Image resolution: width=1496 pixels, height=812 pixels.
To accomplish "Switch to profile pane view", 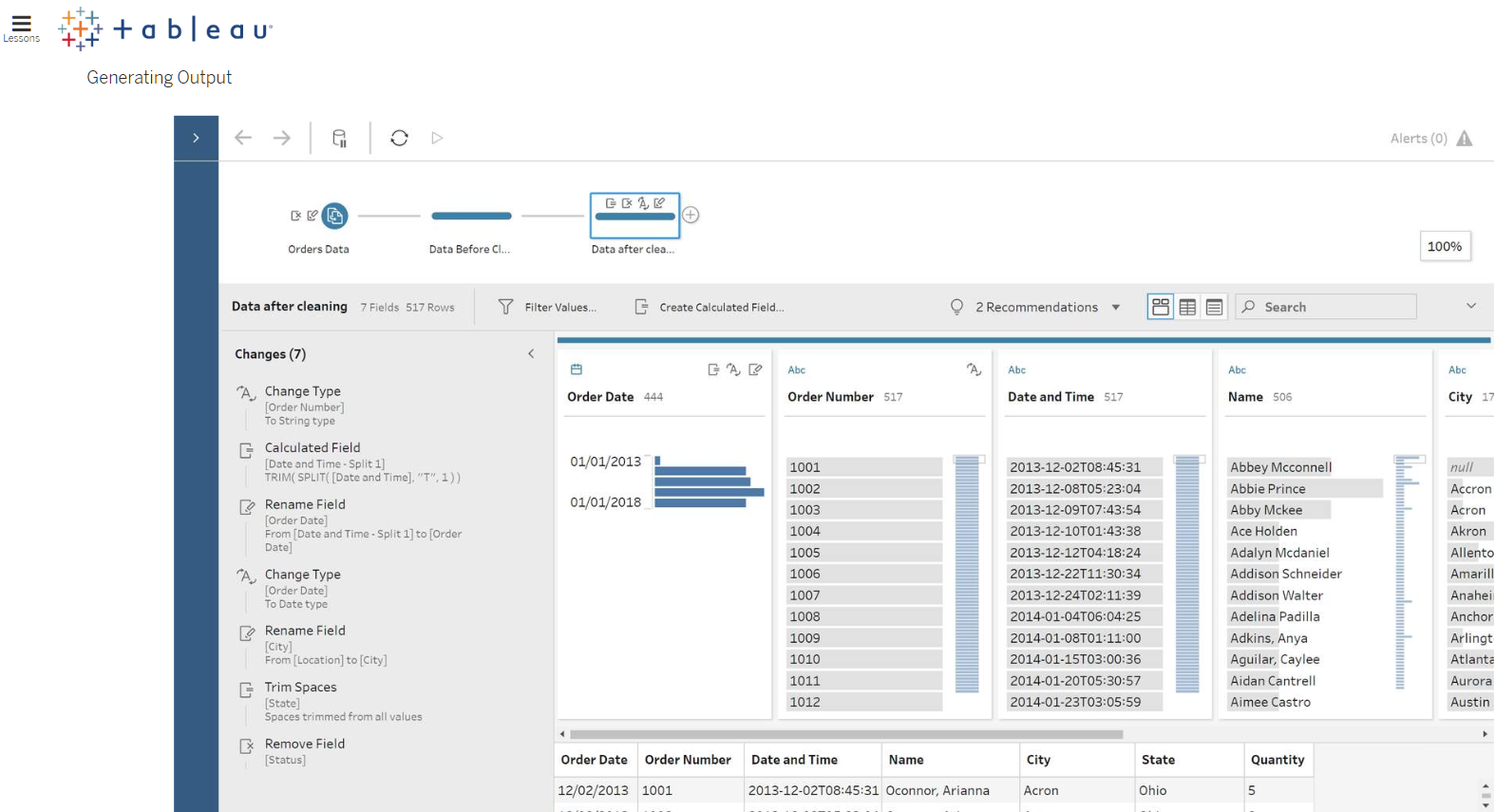I will pyautogui.click(x=1161, y=307).
